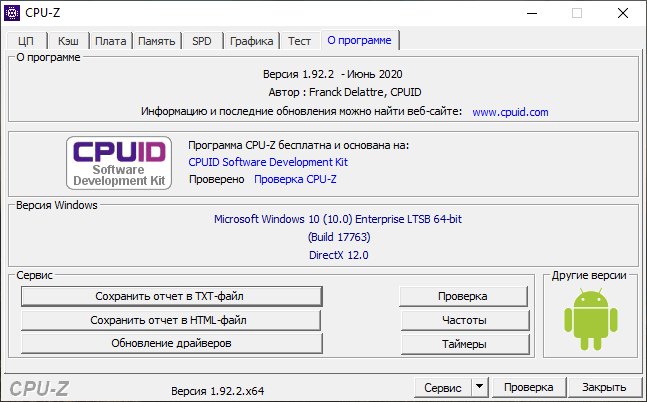
Task: Click the bottom Сервис button
Action: tap(443, 388)
